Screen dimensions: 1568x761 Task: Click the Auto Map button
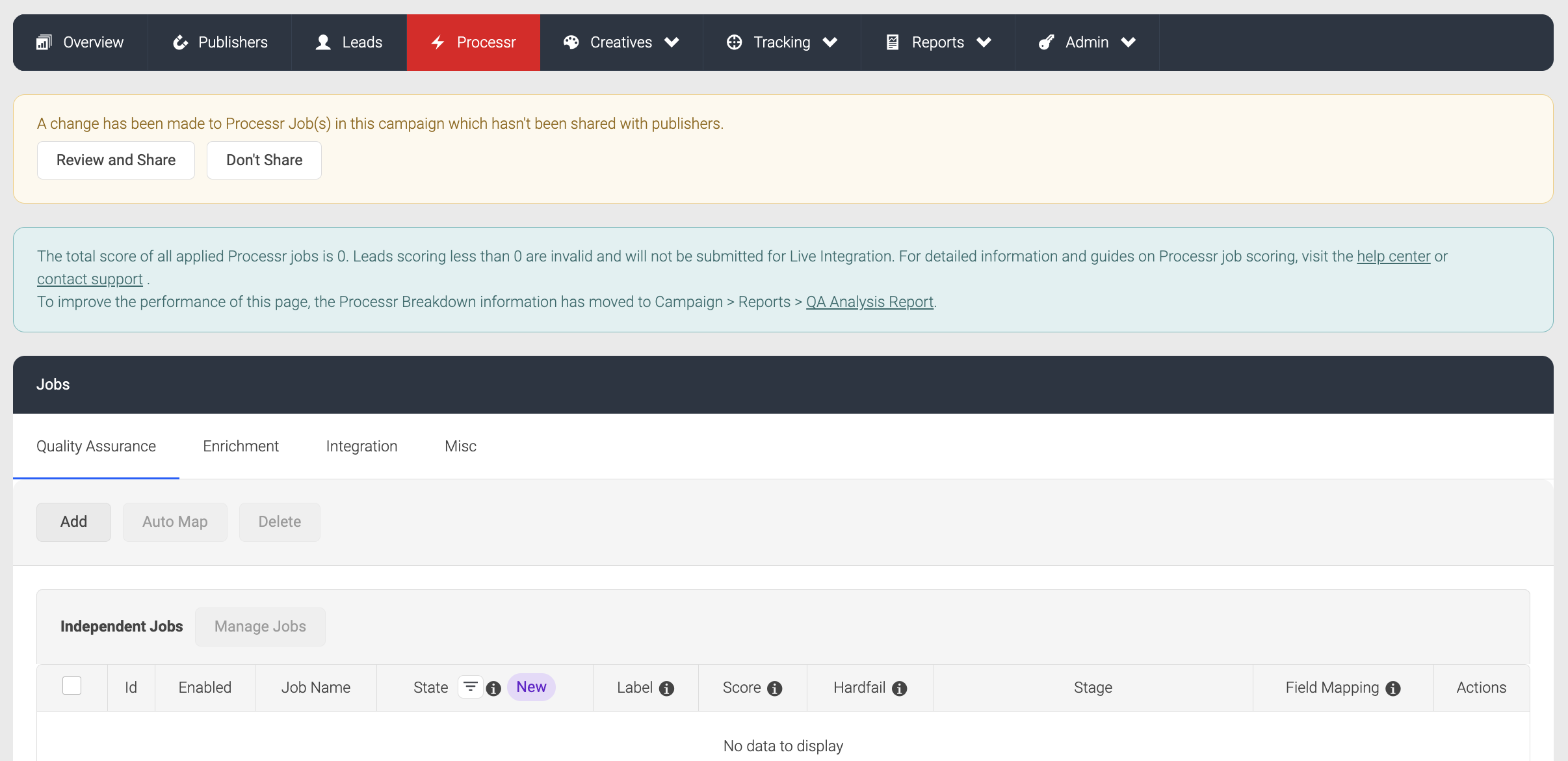tap(175, 522)
